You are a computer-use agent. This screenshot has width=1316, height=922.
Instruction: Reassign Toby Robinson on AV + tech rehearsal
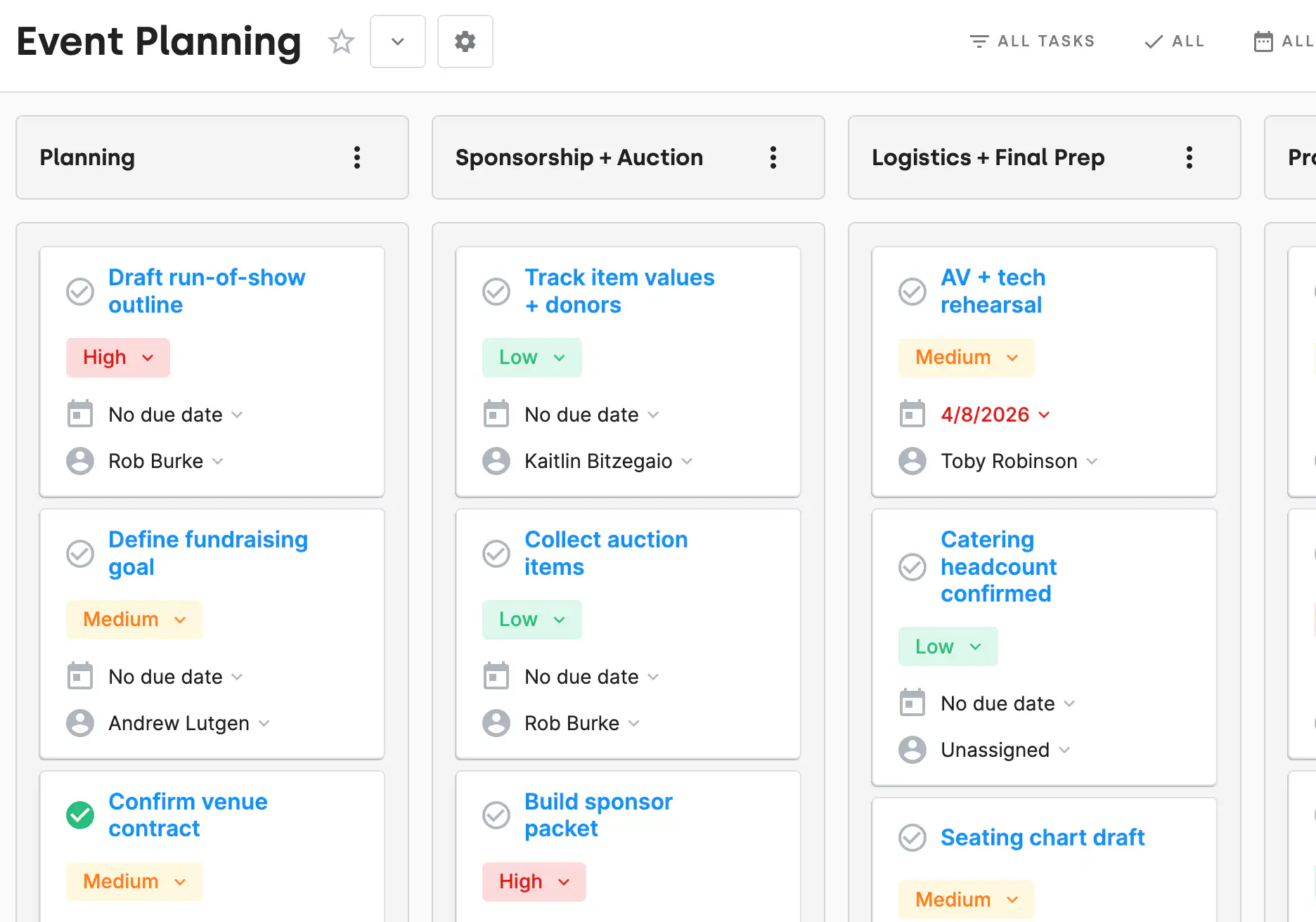click(1019, 461)
